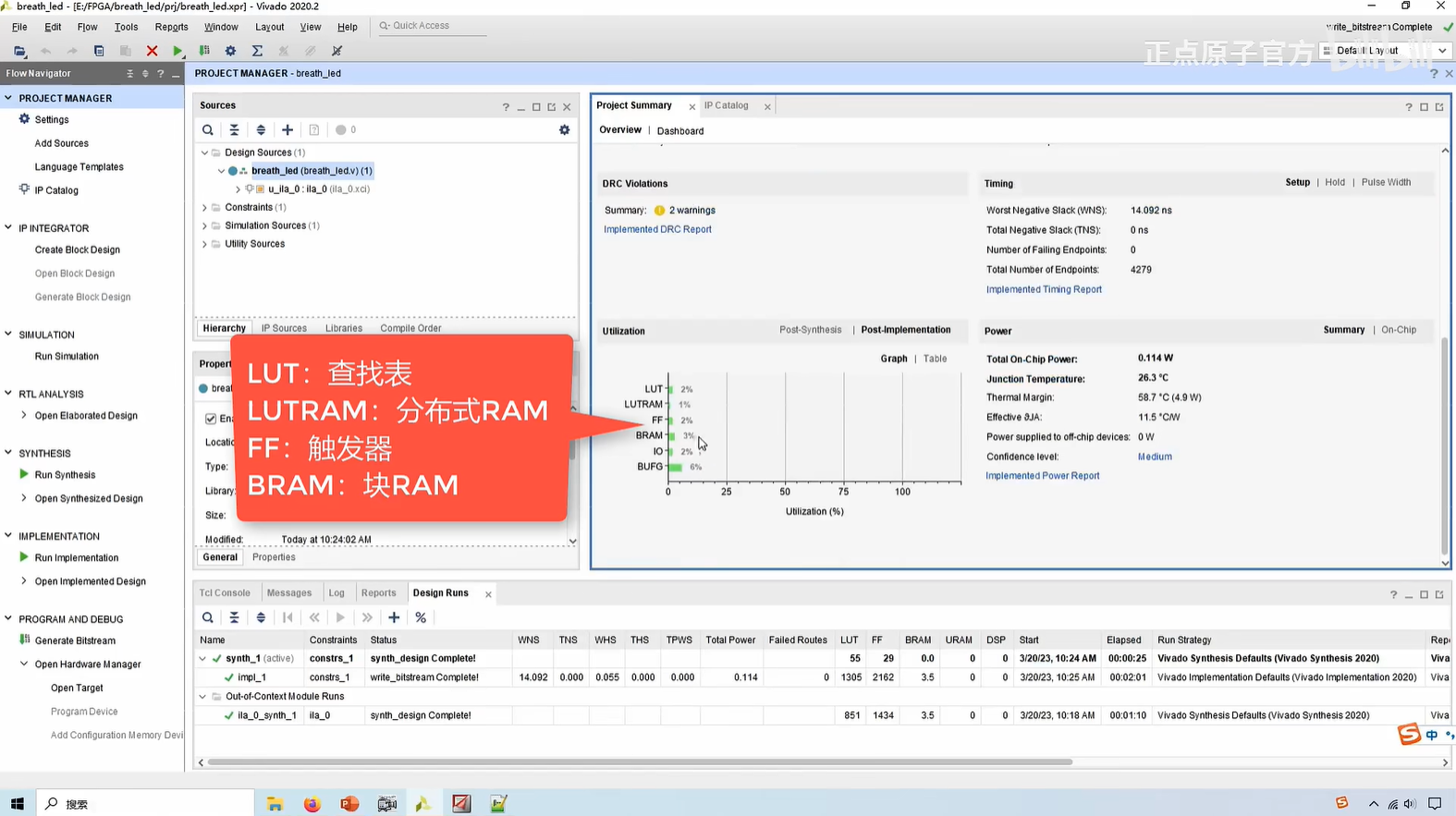Open the Tools menu
Image resolution: width=1456 pixels, height=816 pixels.
(126, 27)
